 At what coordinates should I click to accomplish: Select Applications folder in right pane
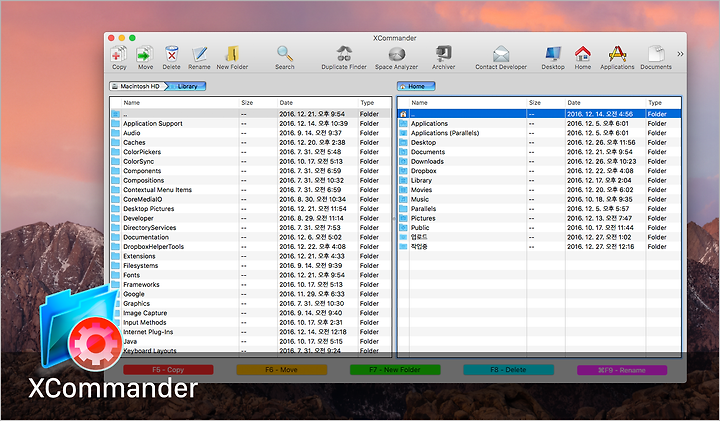(540, 123)
